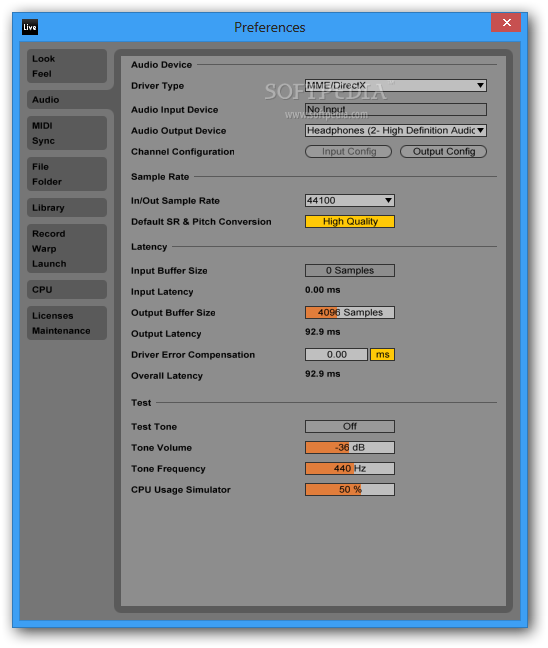Click the Input Buffer Size field

coord(350,271)
